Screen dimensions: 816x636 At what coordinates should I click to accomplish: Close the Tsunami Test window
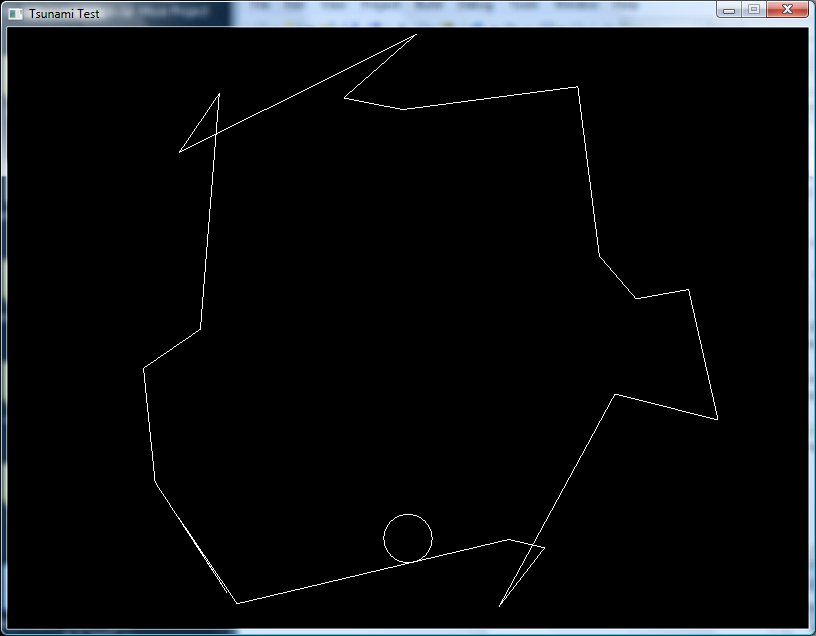point(787,10)
